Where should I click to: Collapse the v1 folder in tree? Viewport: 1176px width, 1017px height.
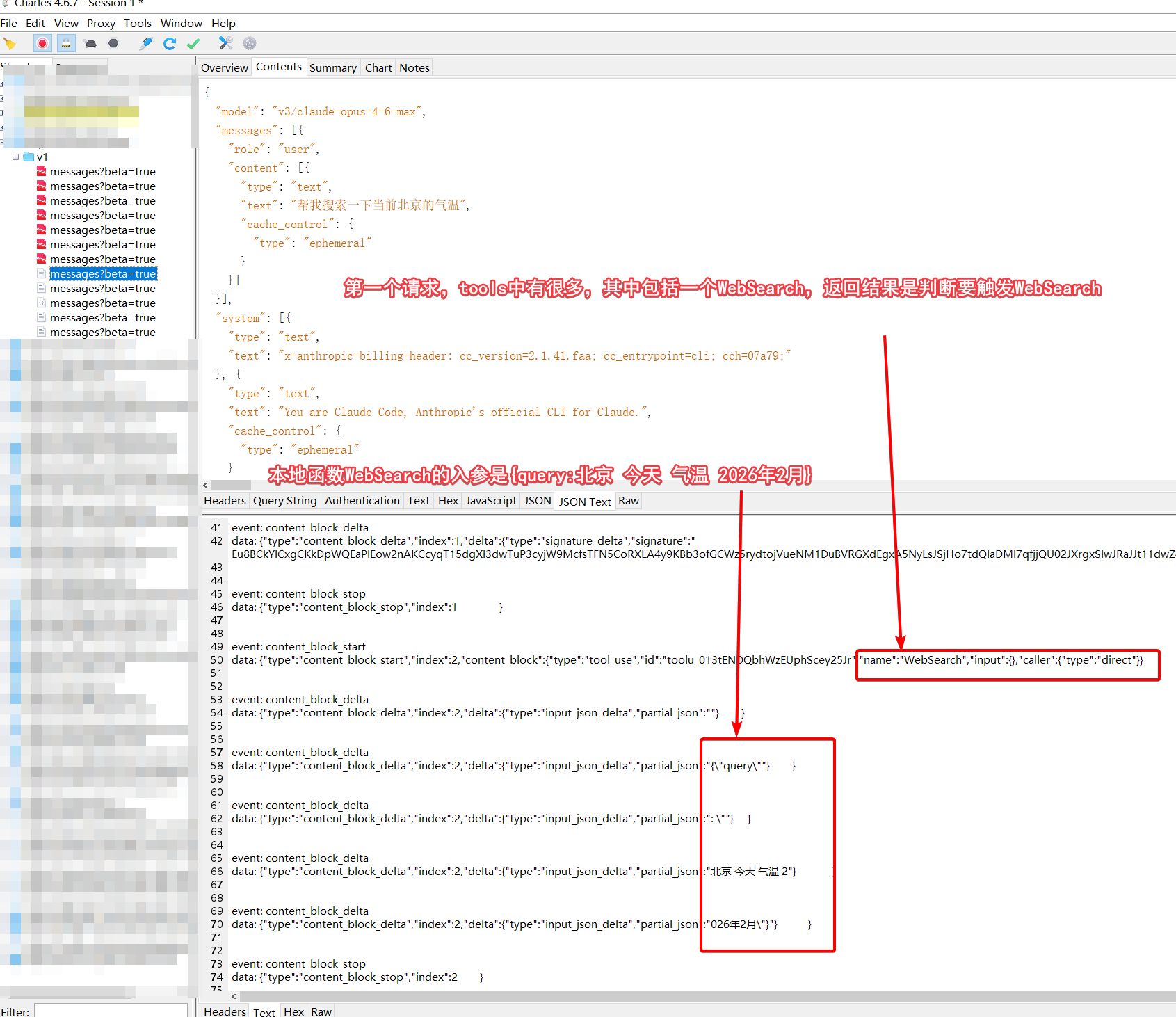[x=15, y=157]
